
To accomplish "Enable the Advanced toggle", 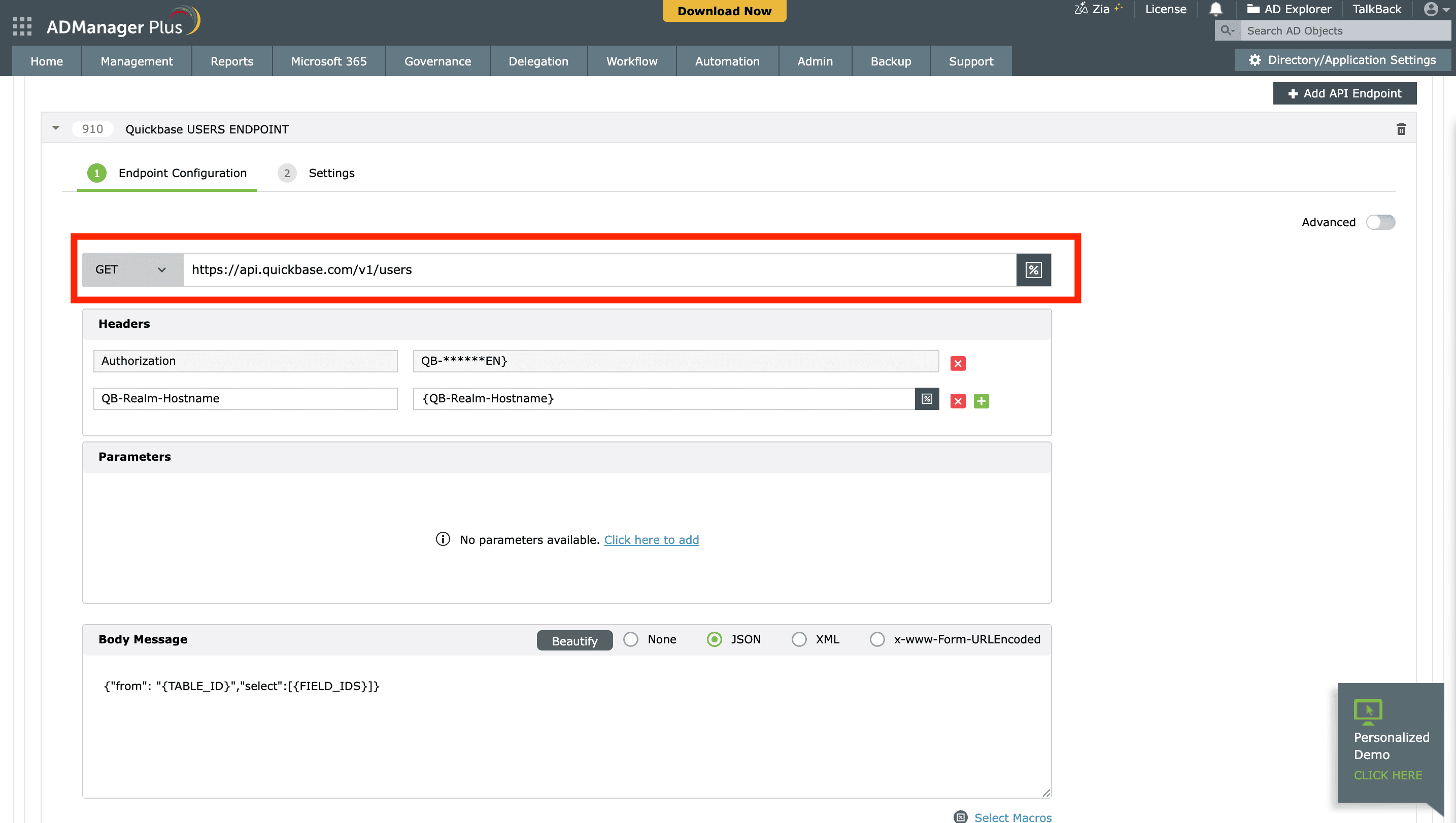I will 1380,222.
